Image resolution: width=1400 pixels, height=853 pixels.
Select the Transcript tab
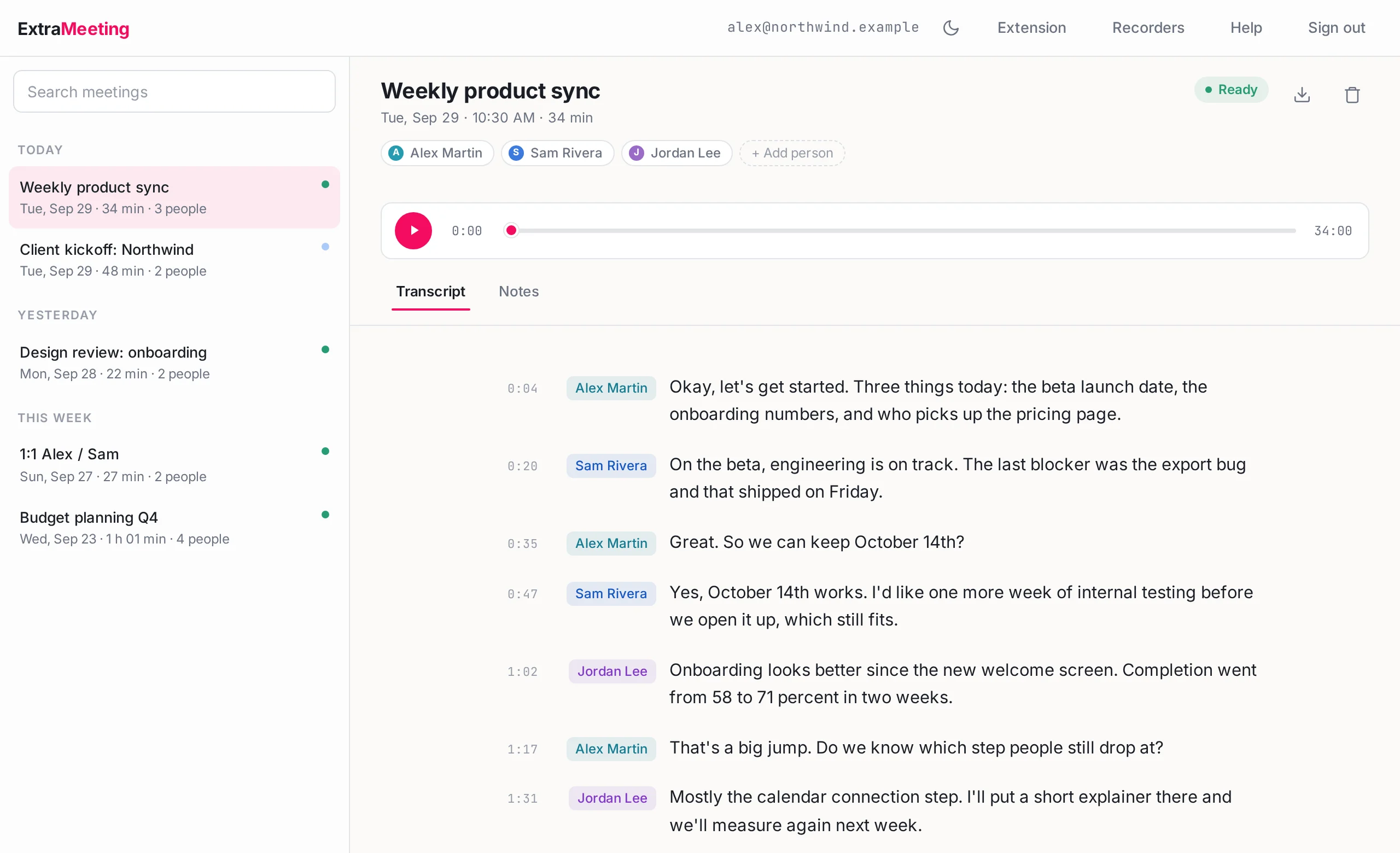coord(431,291)
